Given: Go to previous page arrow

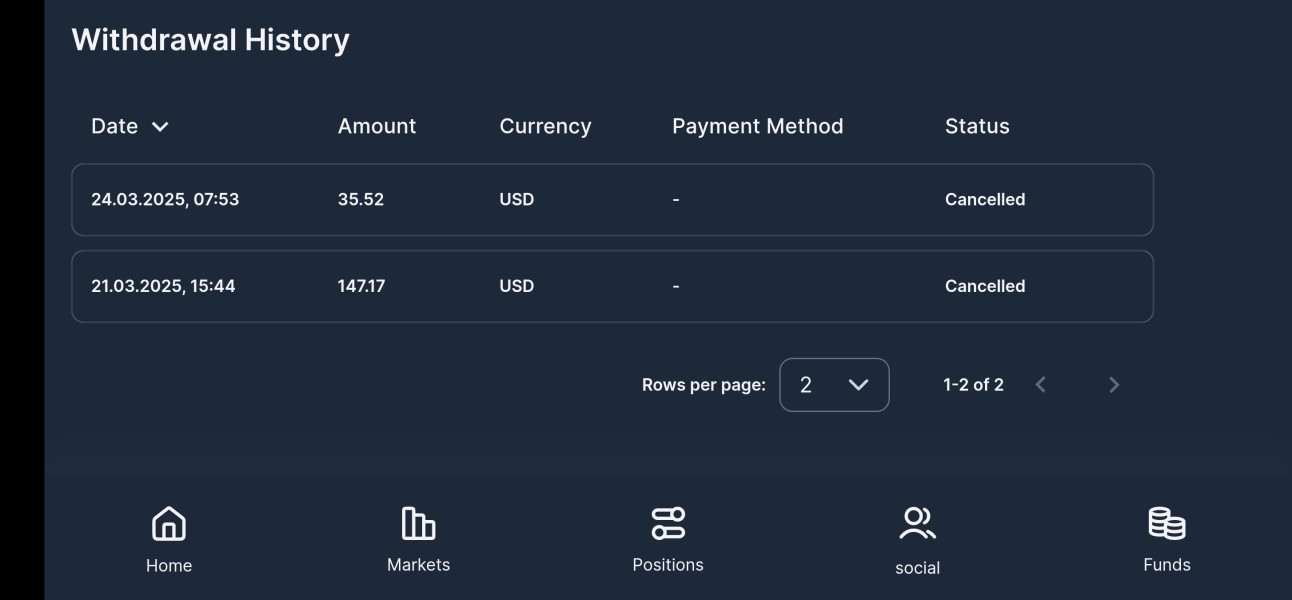Looking at the screenshot, I should click(x=1041, y=385).
